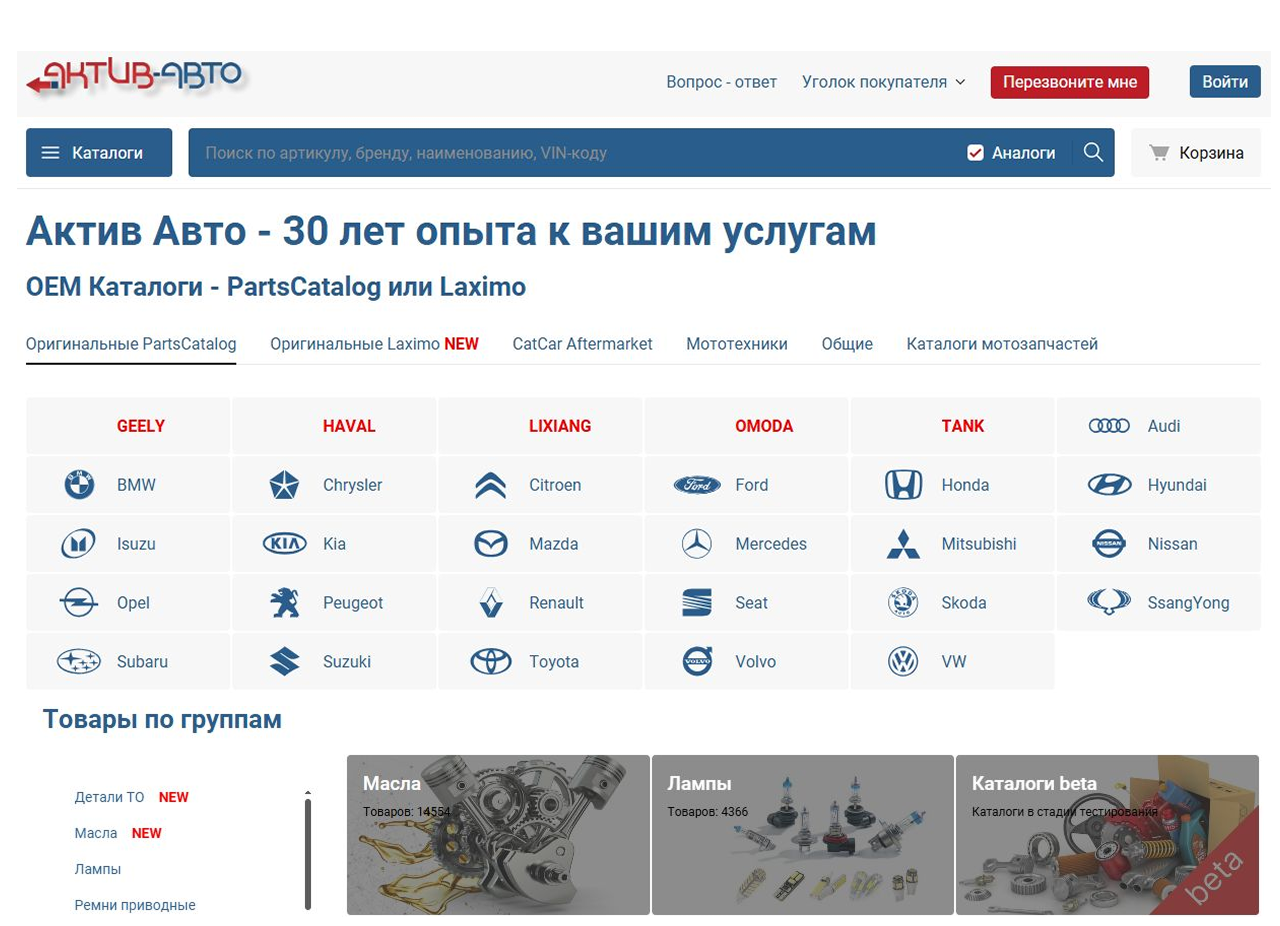This screenshot has width=1280, height=926.
Task: Switch to CatCar Aftermarket tab
Action: click(582, 344)
